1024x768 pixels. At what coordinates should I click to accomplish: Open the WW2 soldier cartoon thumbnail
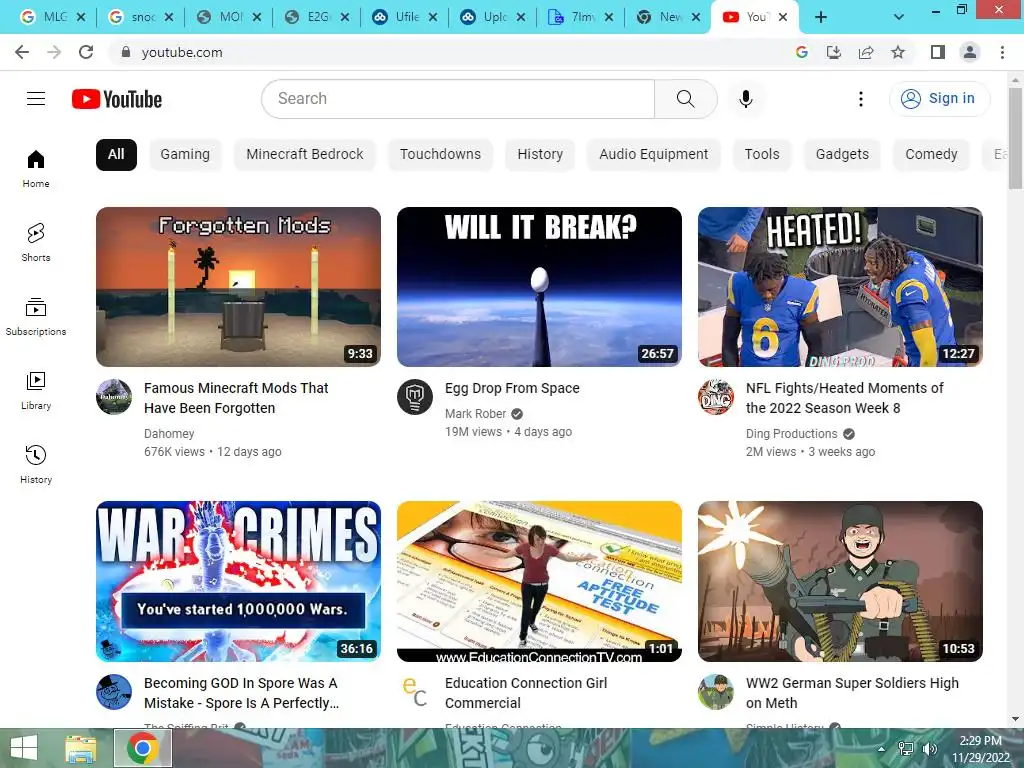(840, 581)
